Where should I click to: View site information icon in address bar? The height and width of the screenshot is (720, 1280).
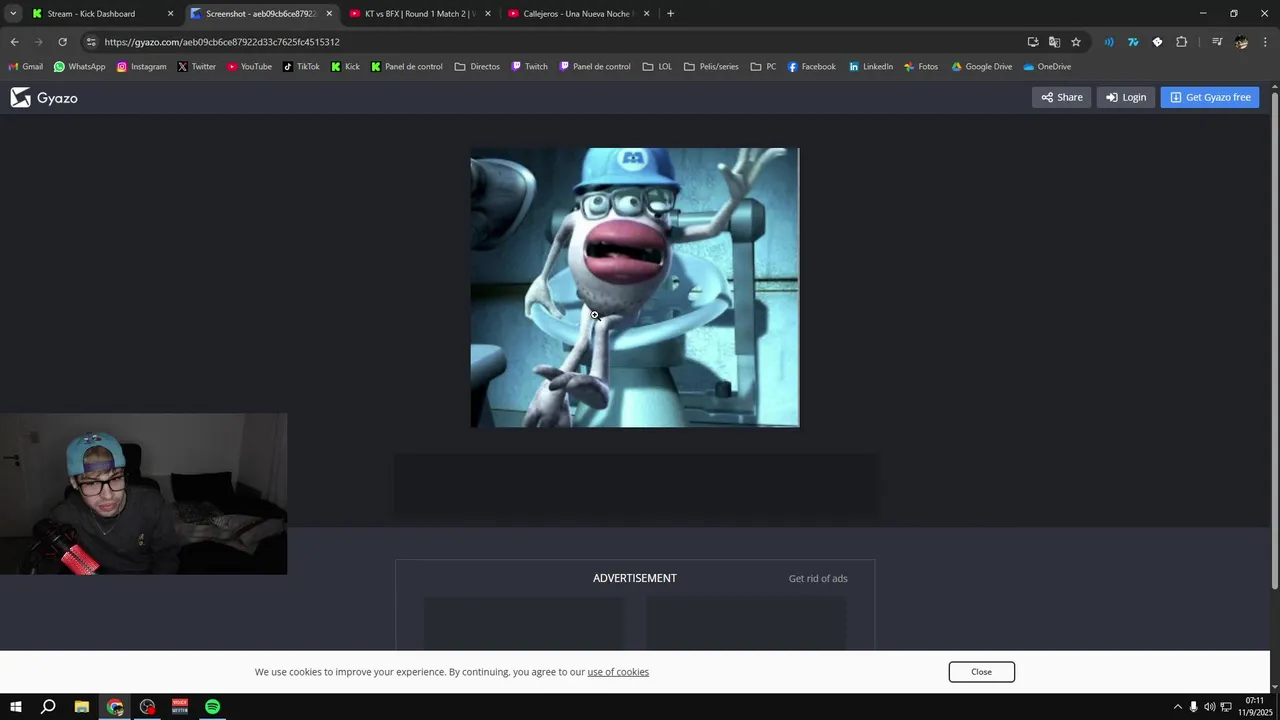click(x=91, y=42)
